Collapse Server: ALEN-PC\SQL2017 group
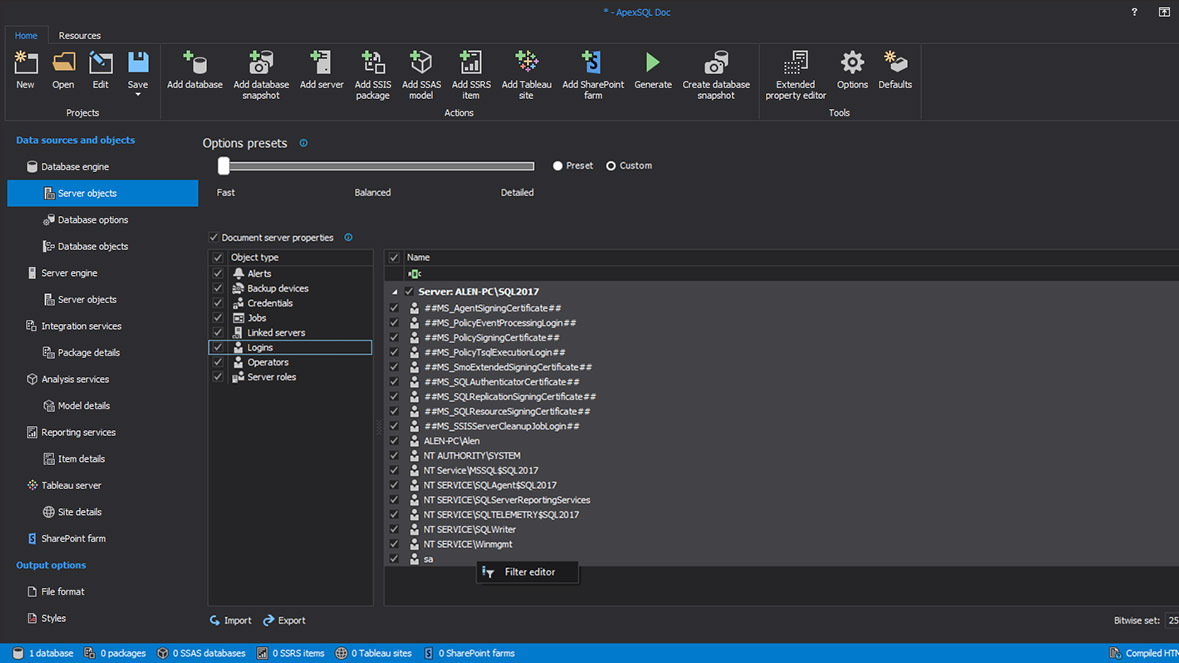Viewport: 1179px width, 663px height. pos(395,292)
